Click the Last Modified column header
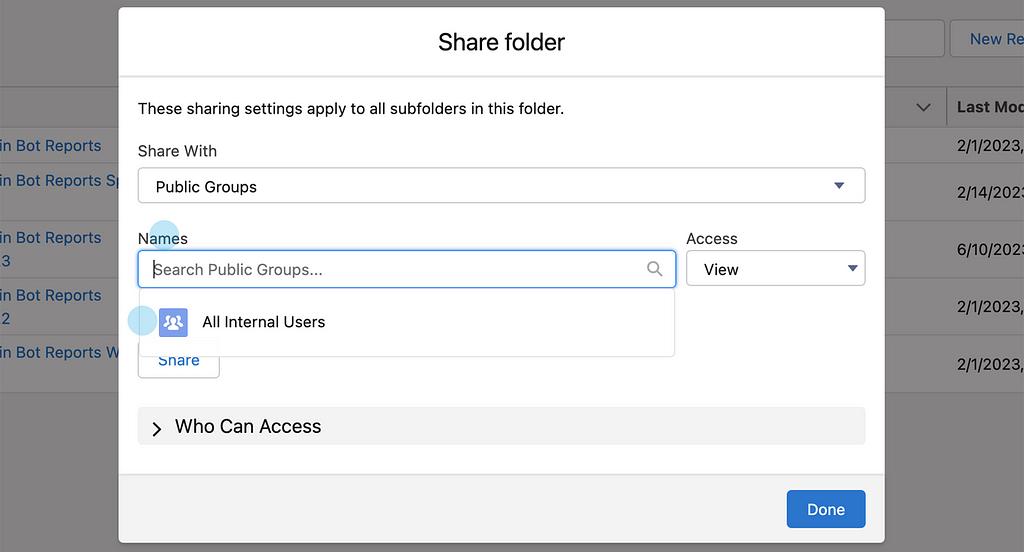Screen dimensions: 1024x552 [x=989, y=107]
